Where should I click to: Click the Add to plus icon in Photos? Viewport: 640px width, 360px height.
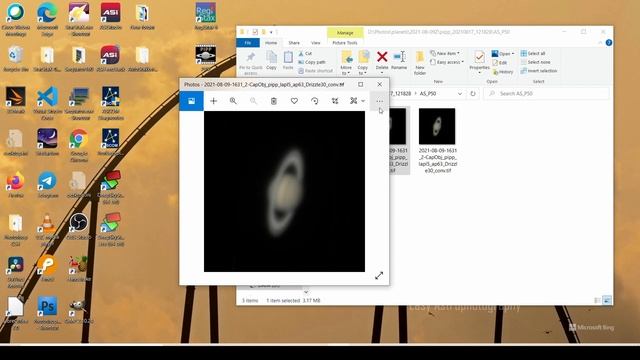[213, 101]
